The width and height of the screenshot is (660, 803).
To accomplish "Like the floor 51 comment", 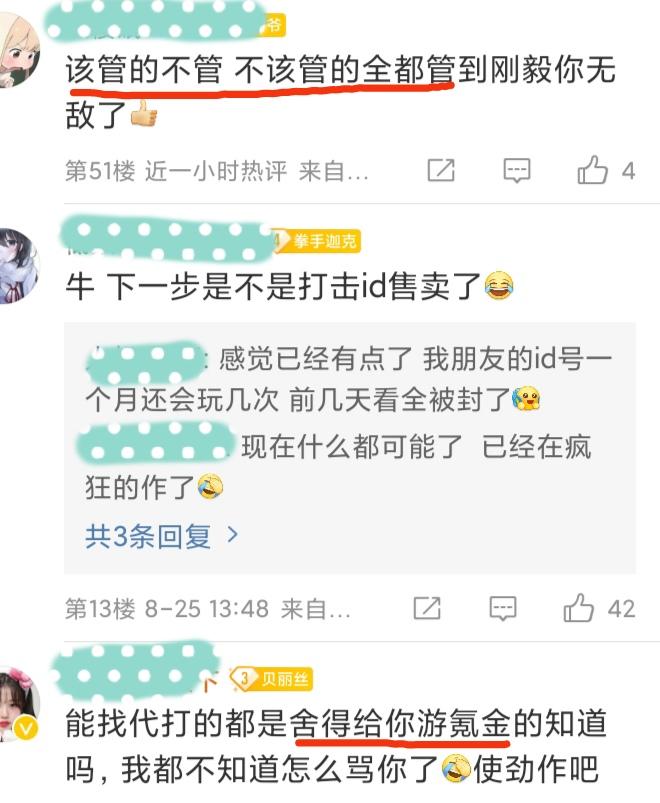I will 592,170.
